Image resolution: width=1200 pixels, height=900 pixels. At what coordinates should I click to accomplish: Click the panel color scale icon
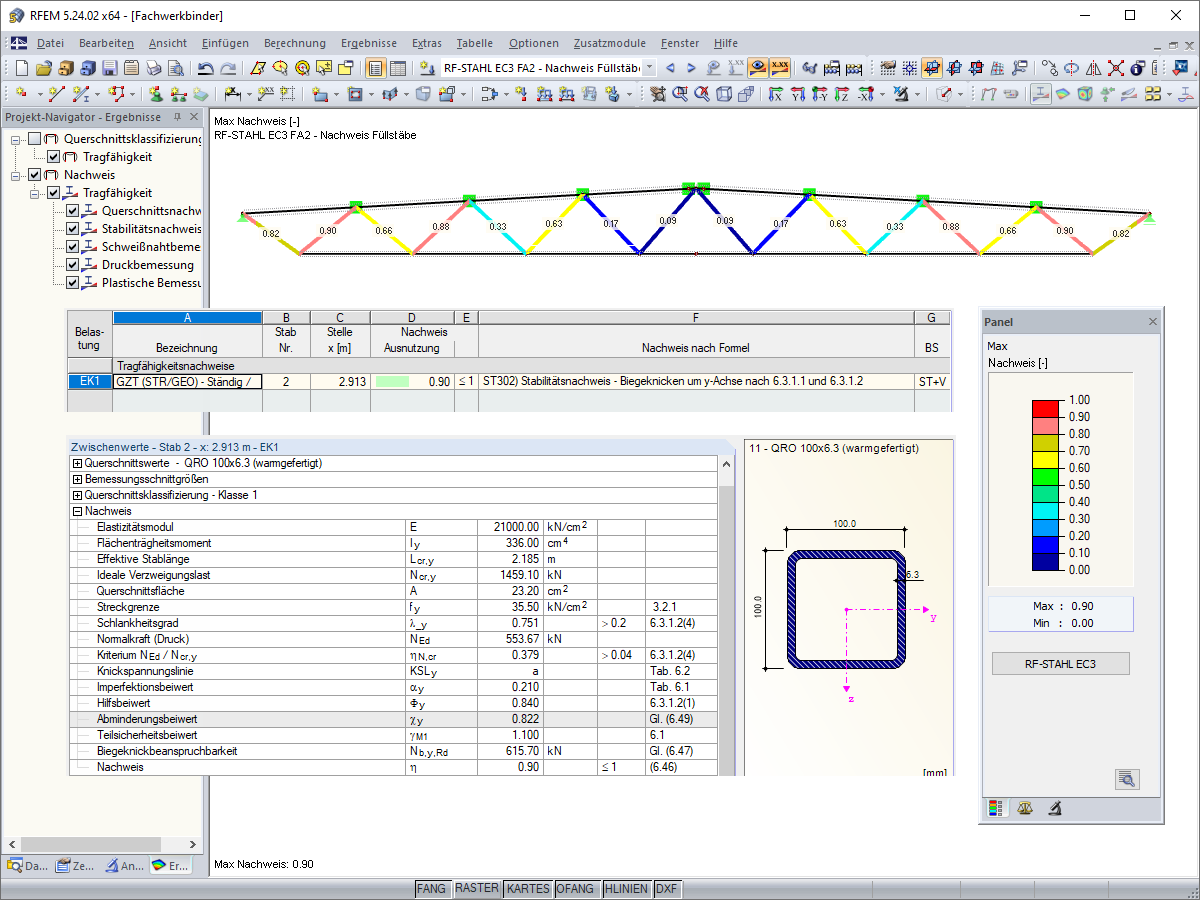(995, 808)
